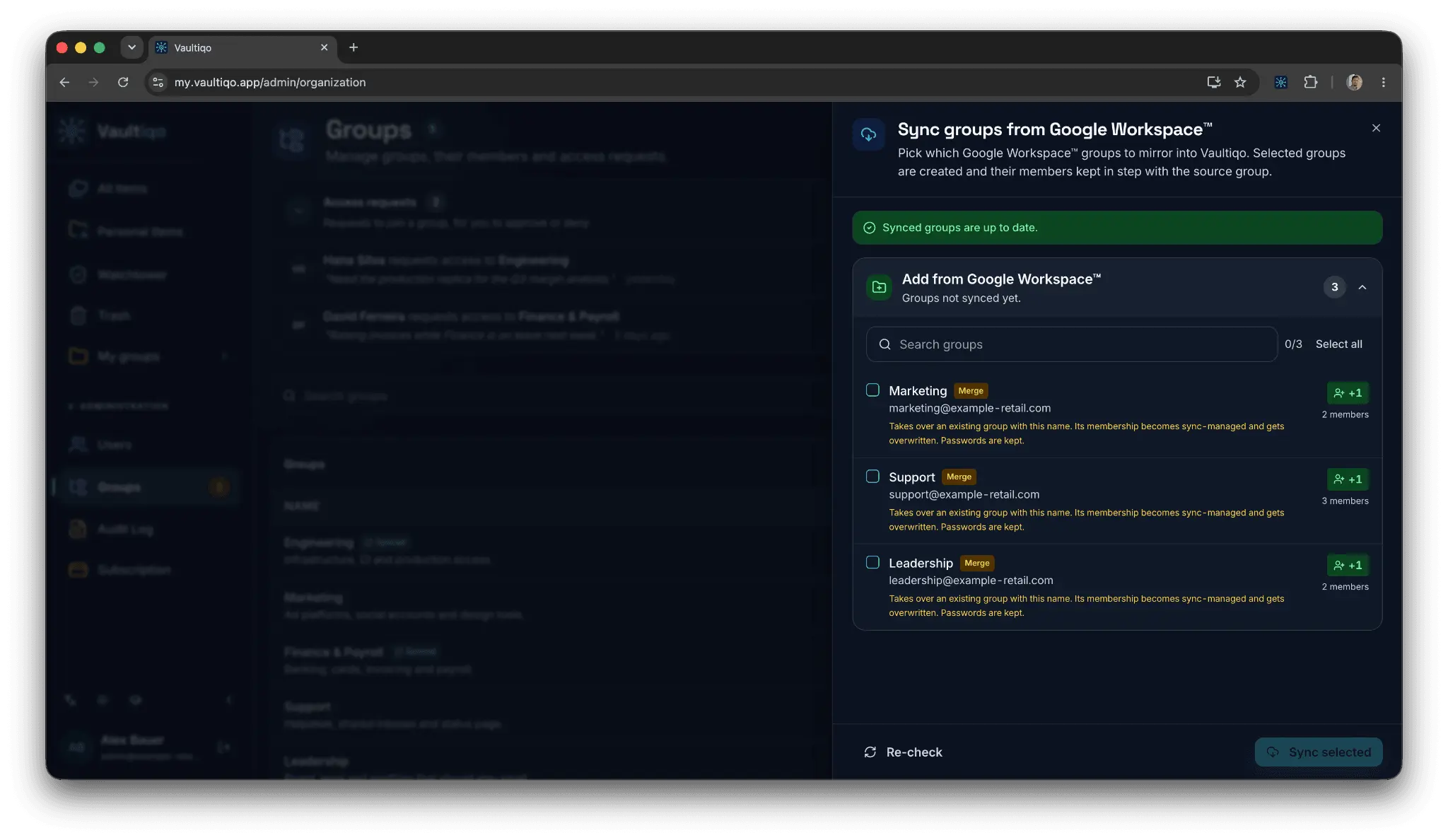
Task: Click the Merge tag next to Leadership
Action: point(977,564)
